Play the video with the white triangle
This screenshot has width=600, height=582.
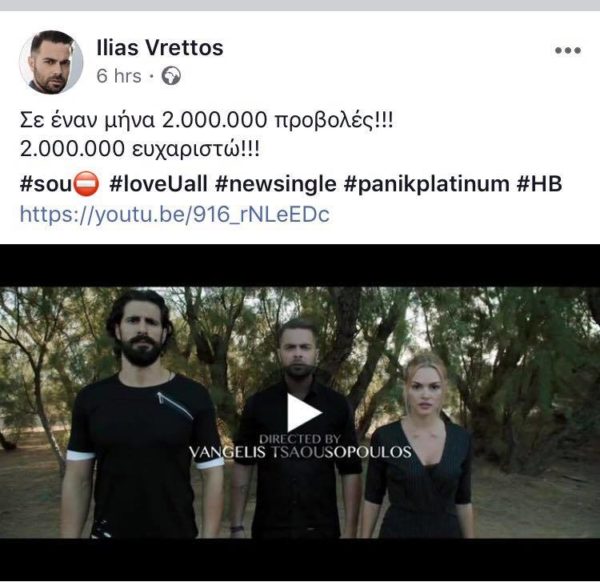click(304, 413)
